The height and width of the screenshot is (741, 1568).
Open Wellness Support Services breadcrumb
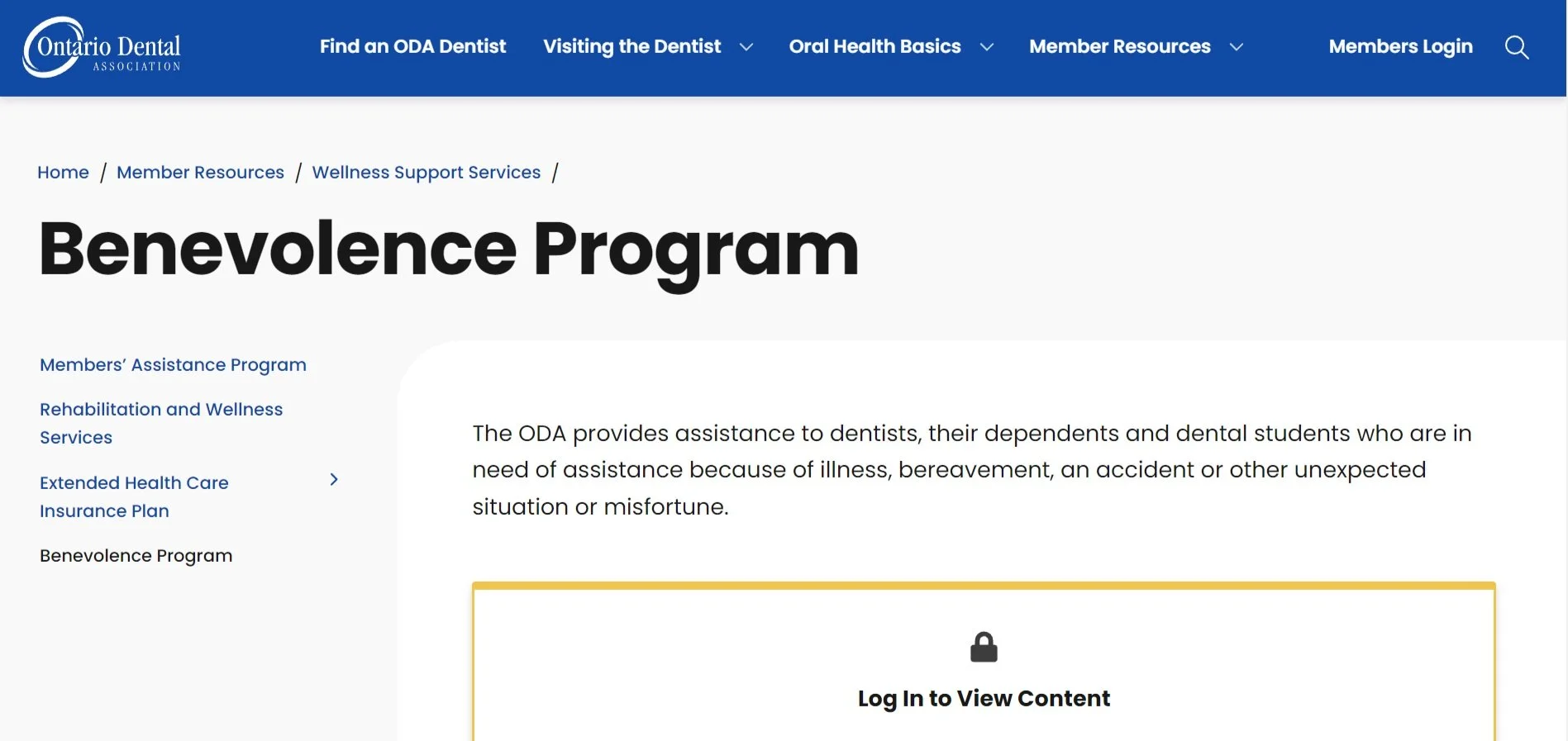[426, 172]
